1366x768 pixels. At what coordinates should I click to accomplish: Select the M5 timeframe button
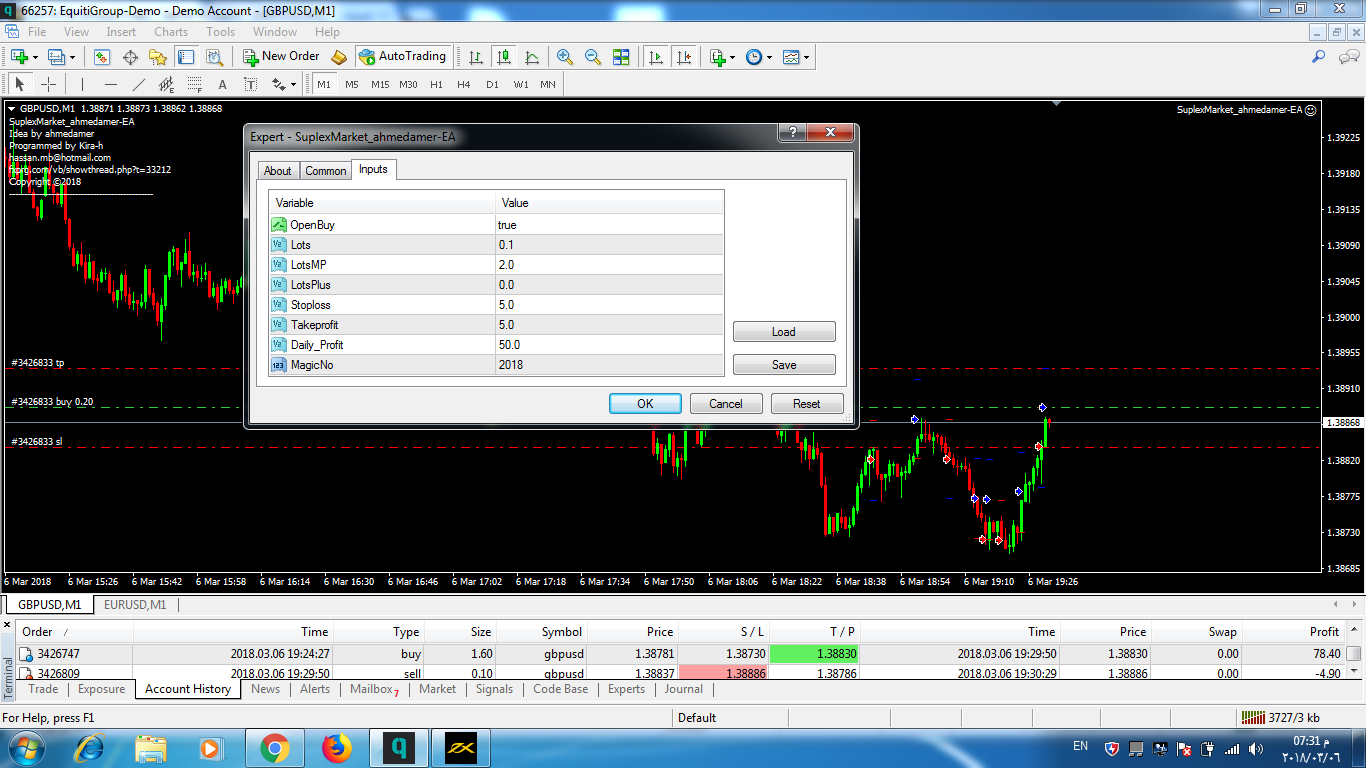pyautogui.click(x=352, y=84)
